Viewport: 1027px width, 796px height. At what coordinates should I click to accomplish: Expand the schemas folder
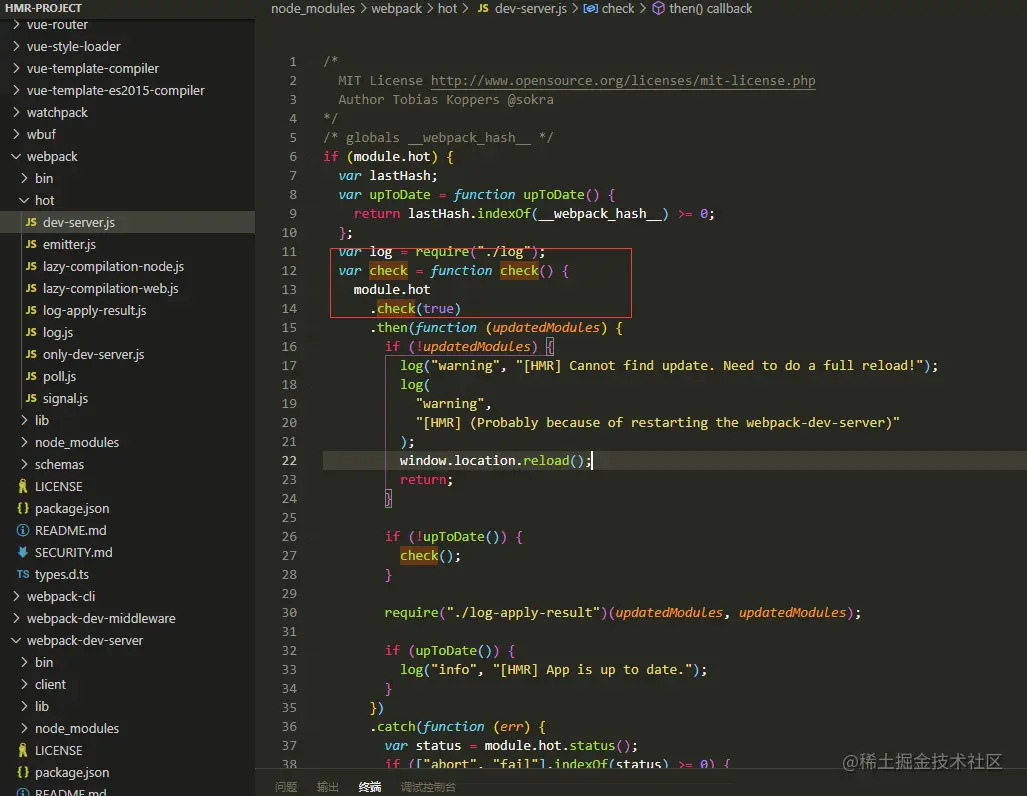click(24, 464)
